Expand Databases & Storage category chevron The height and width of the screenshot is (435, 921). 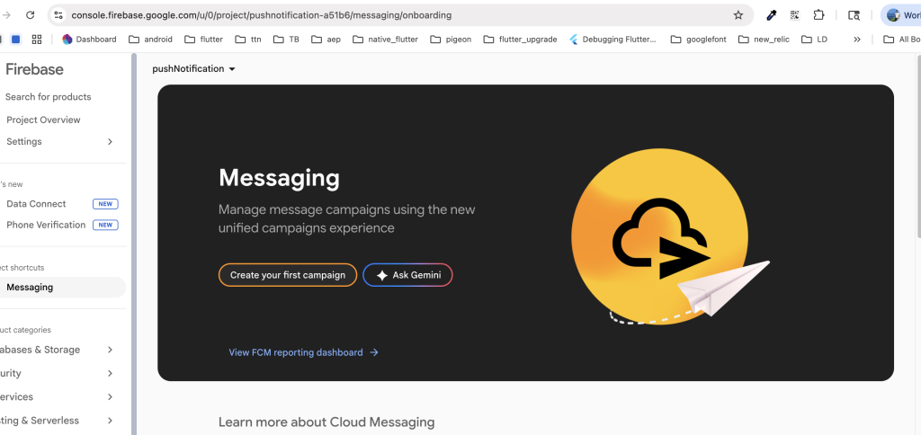110,349
